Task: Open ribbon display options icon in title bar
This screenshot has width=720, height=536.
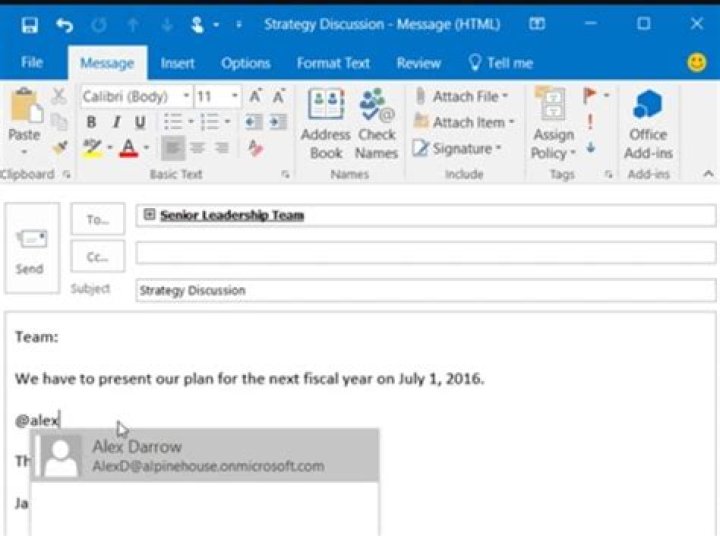Action: pyautogui.click(x=537, y=24)
